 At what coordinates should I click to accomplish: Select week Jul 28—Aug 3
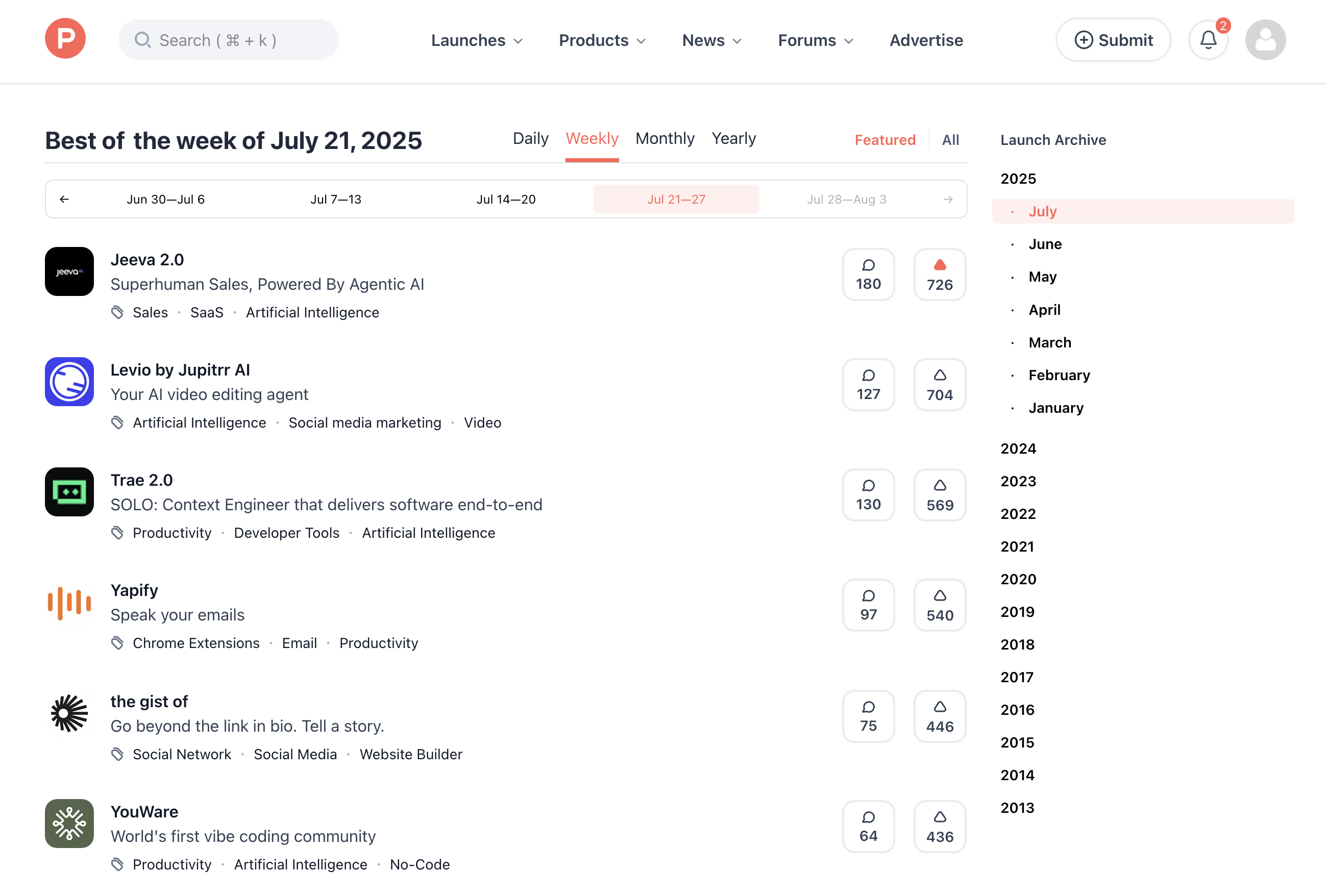pos(846,199)
